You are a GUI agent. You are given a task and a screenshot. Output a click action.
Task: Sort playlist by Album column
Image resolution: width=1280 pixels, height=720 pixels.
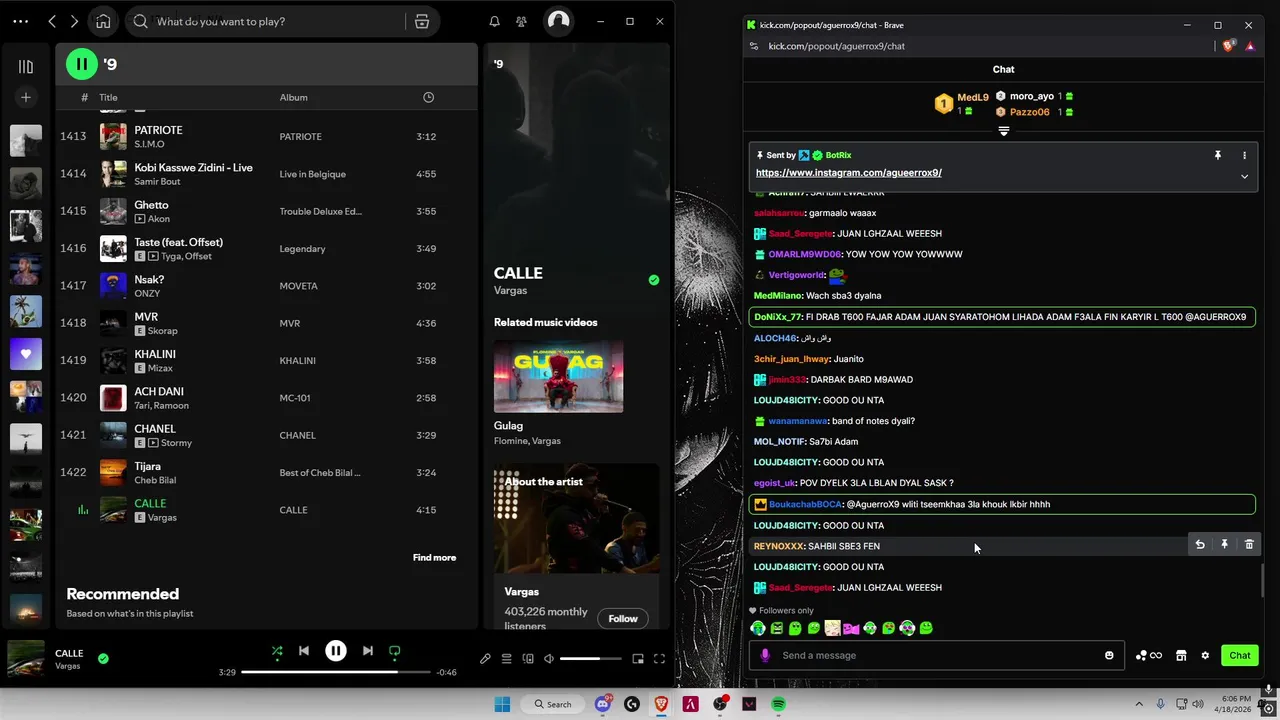293,97
